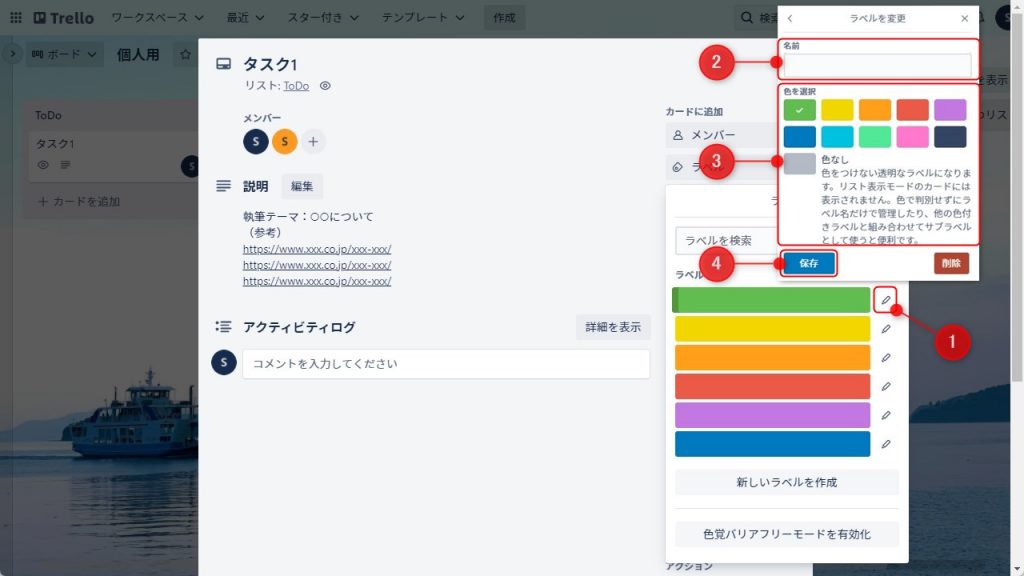Click the タスク1 card title
The image size is (1024, 576).
click(270, 64)
